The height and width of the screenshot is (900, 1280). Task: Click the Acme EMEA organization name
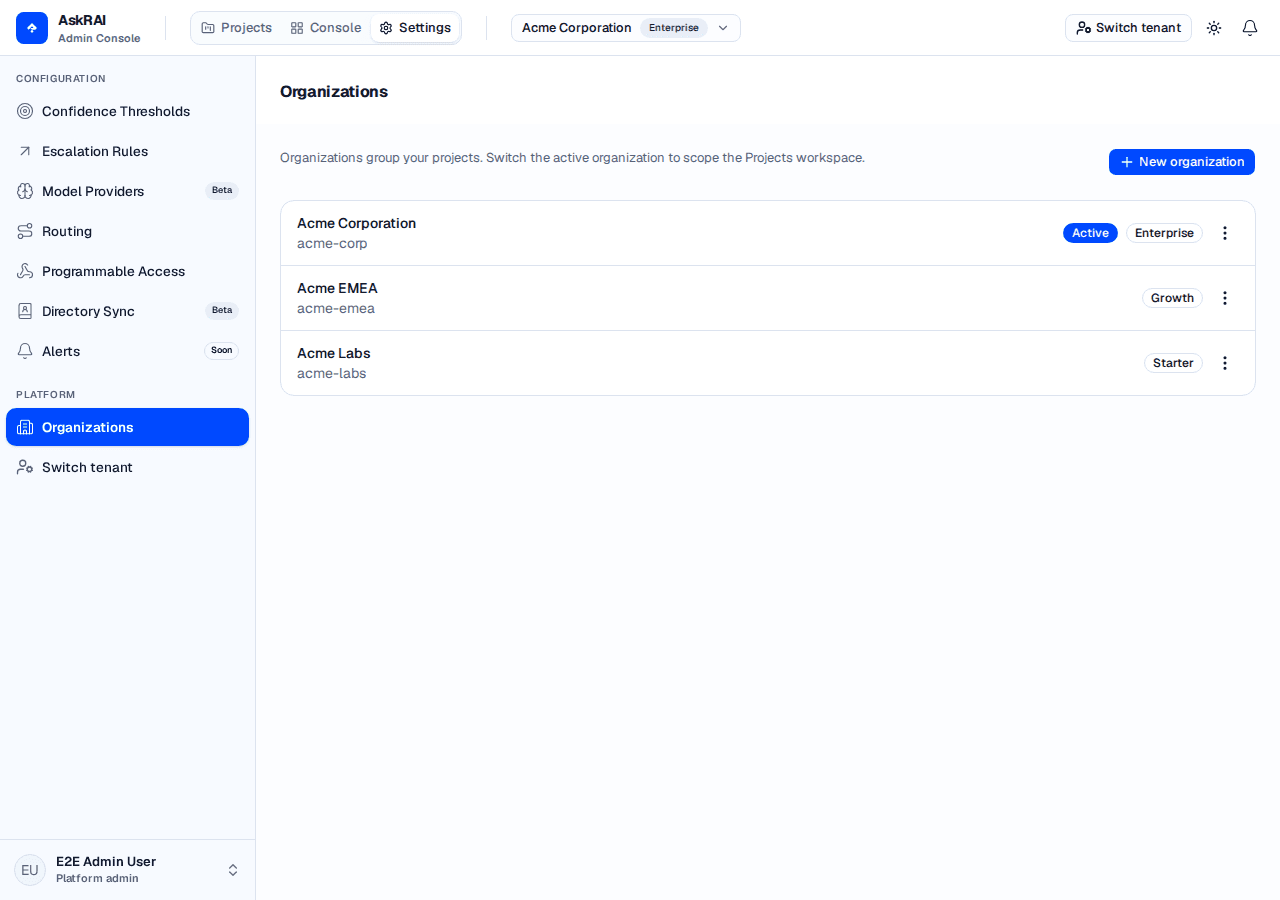337,288
